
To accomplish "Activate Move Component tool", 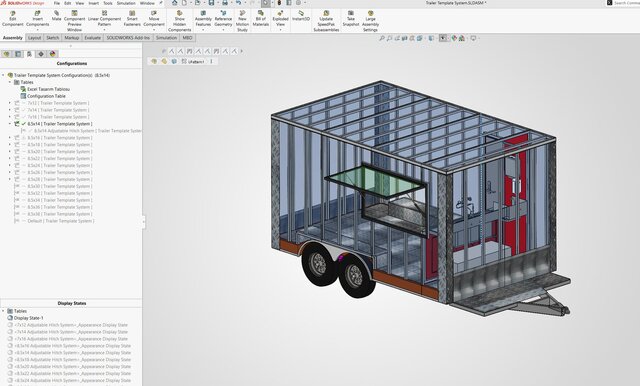I will point(154,19).
